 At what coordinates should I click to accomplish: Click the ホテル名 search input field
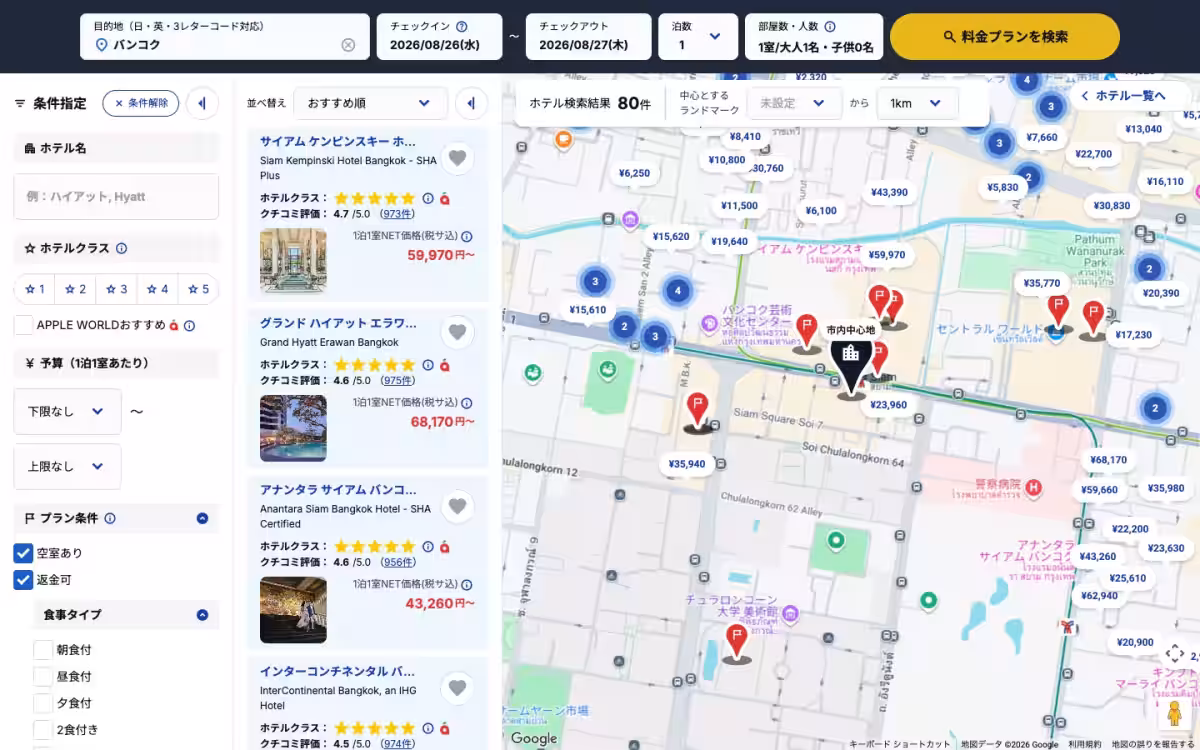pos(116,197)
